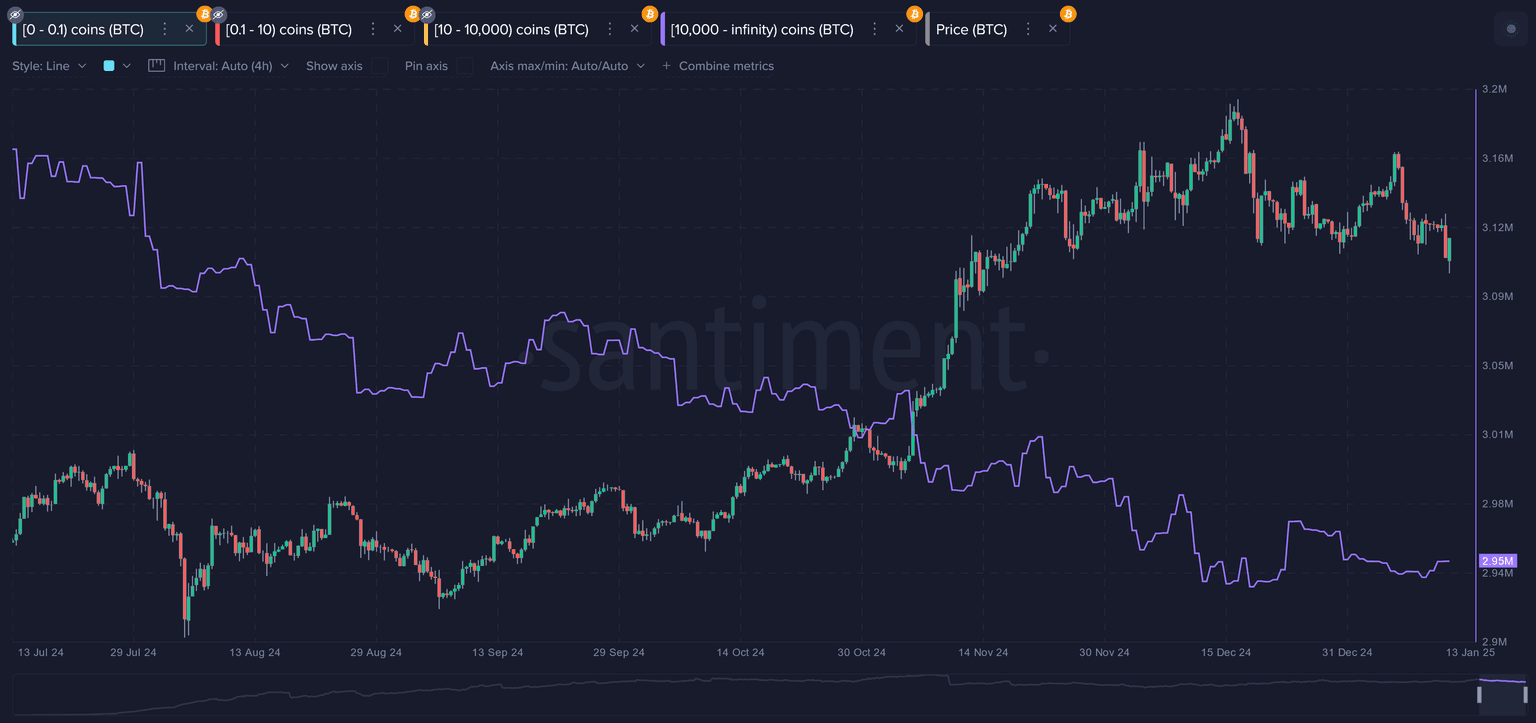Expand the Interval: Auto (4h) dropdown
This screenshot has width=1536, height=723.
point(230,66)
